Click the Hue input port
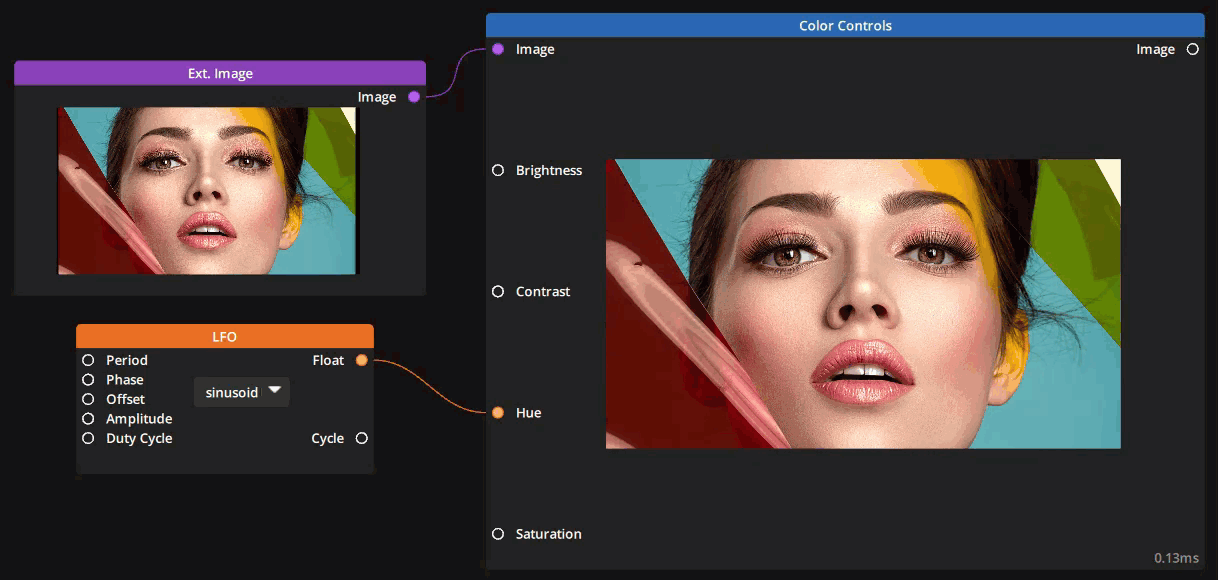The height and width of the screenshot is (580, 1218). 498,413
